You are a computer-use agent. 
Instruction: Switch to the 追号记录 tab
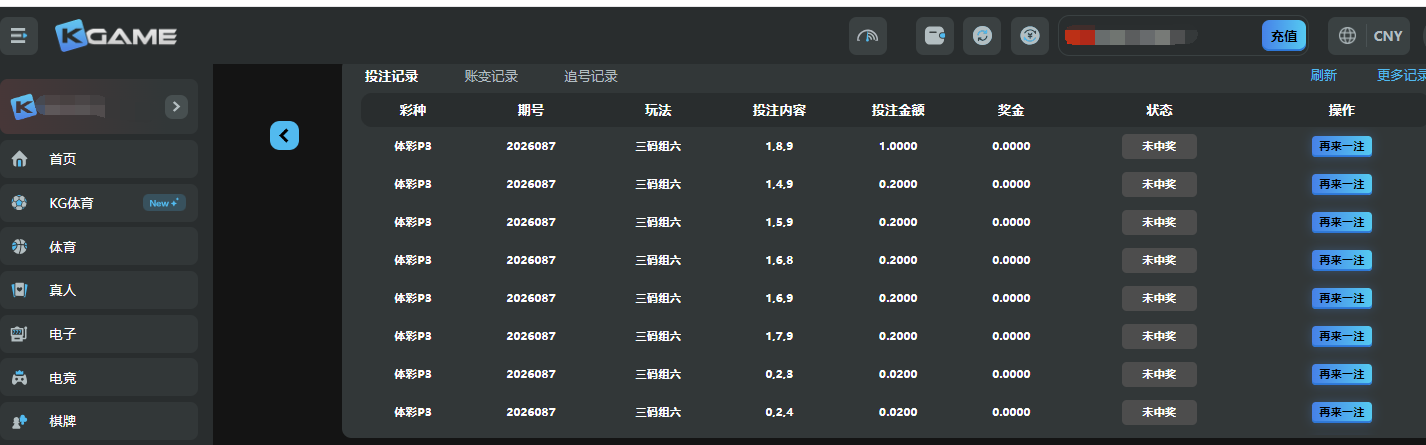(x=591, y=76)
